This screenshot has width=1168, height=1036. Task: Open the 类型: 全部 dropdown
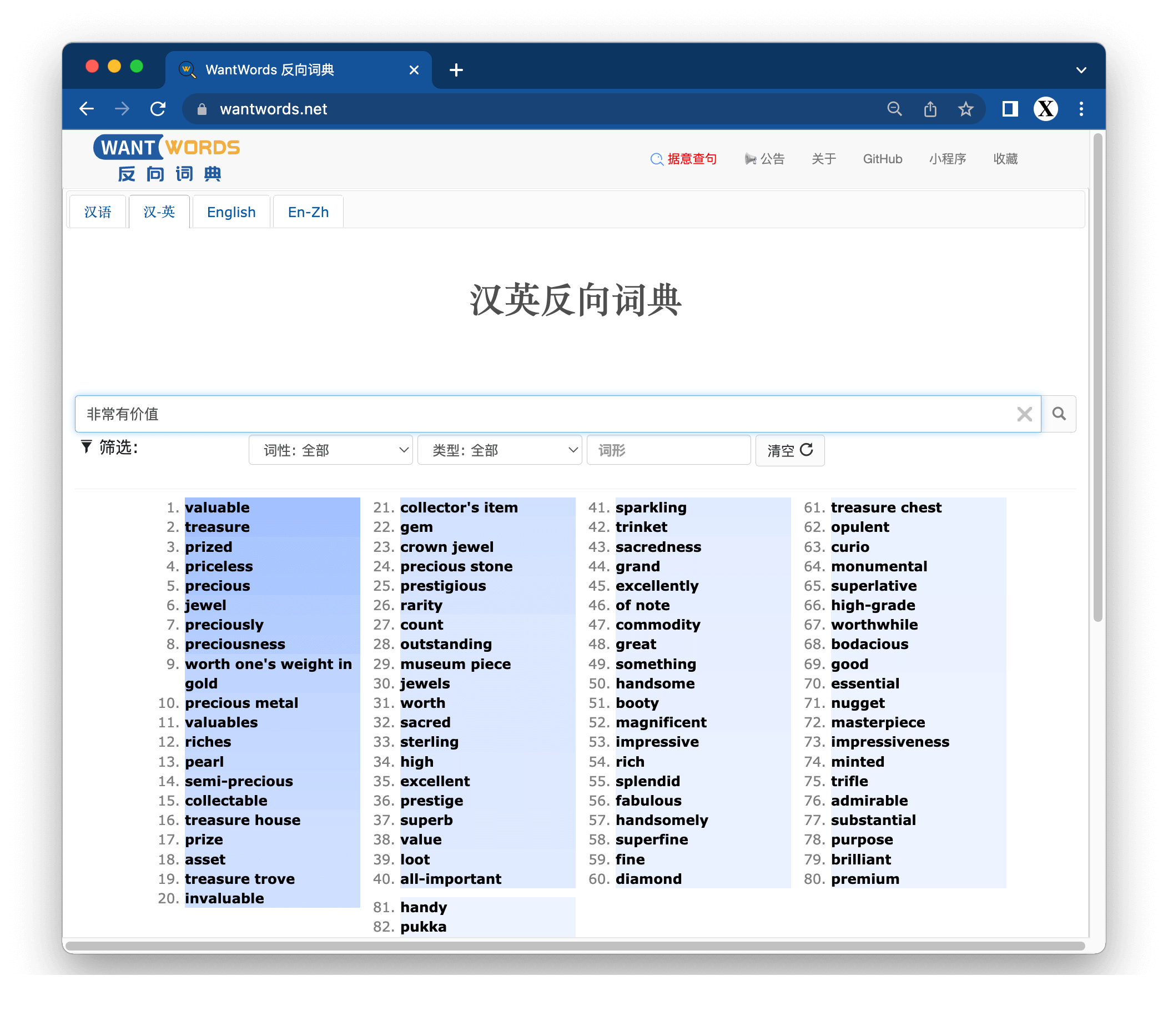(500, 450)
